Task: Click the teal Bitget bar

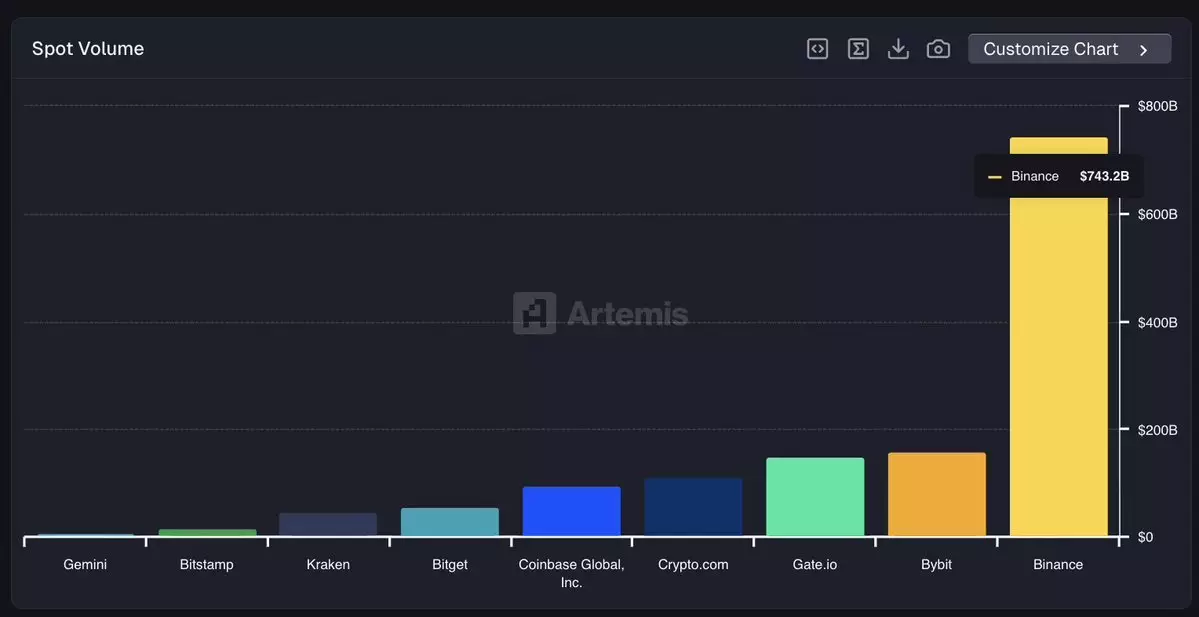Action: [450, 522]
